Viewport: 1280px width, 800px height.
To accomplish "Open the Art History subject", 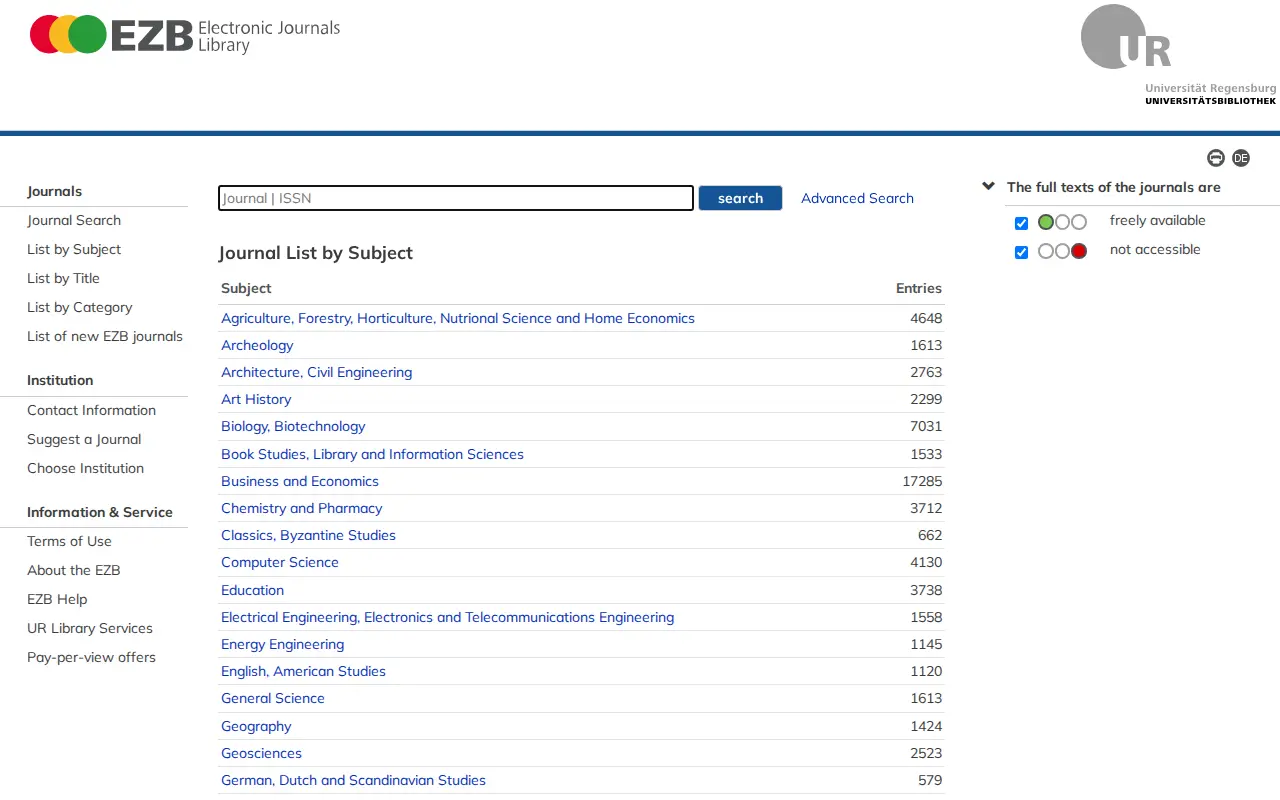I will (256, 399).
